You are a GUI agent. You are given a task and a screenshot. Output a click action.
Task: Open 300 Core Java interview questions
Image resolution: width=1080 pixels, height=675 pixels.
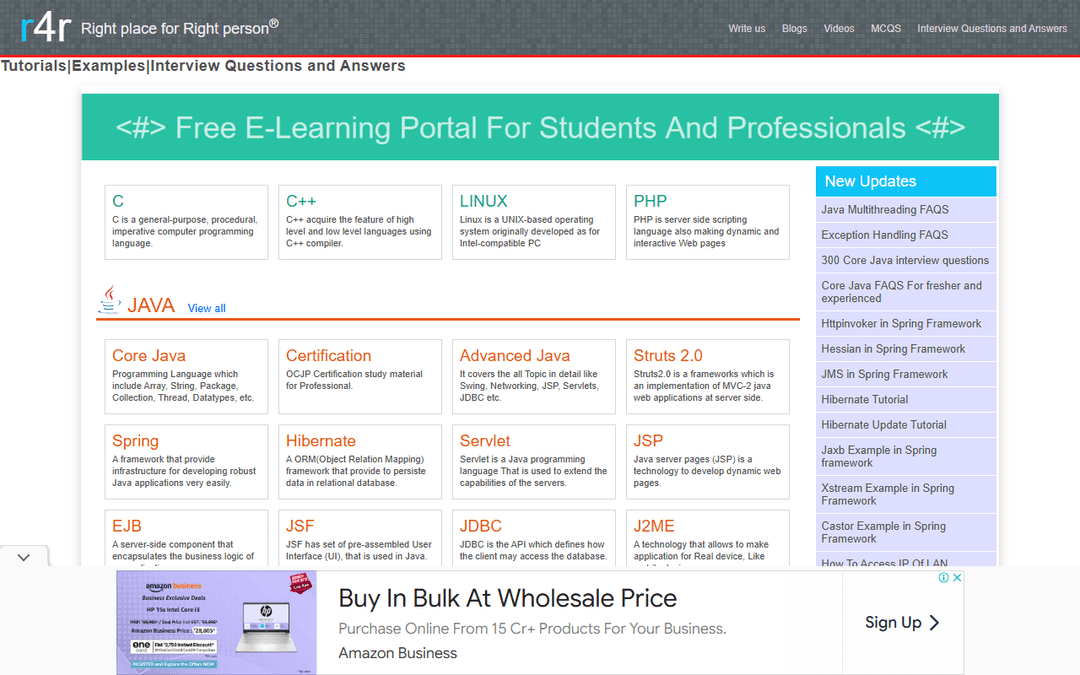click(906, 260)
